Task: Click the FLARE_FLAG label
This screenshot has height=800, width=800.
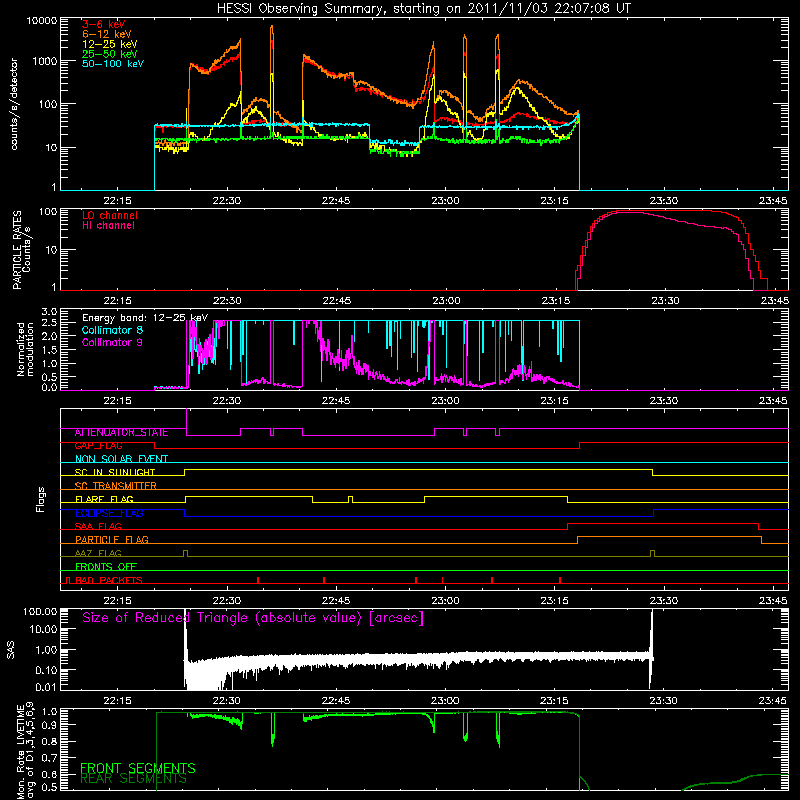Action: click(104, 499)
